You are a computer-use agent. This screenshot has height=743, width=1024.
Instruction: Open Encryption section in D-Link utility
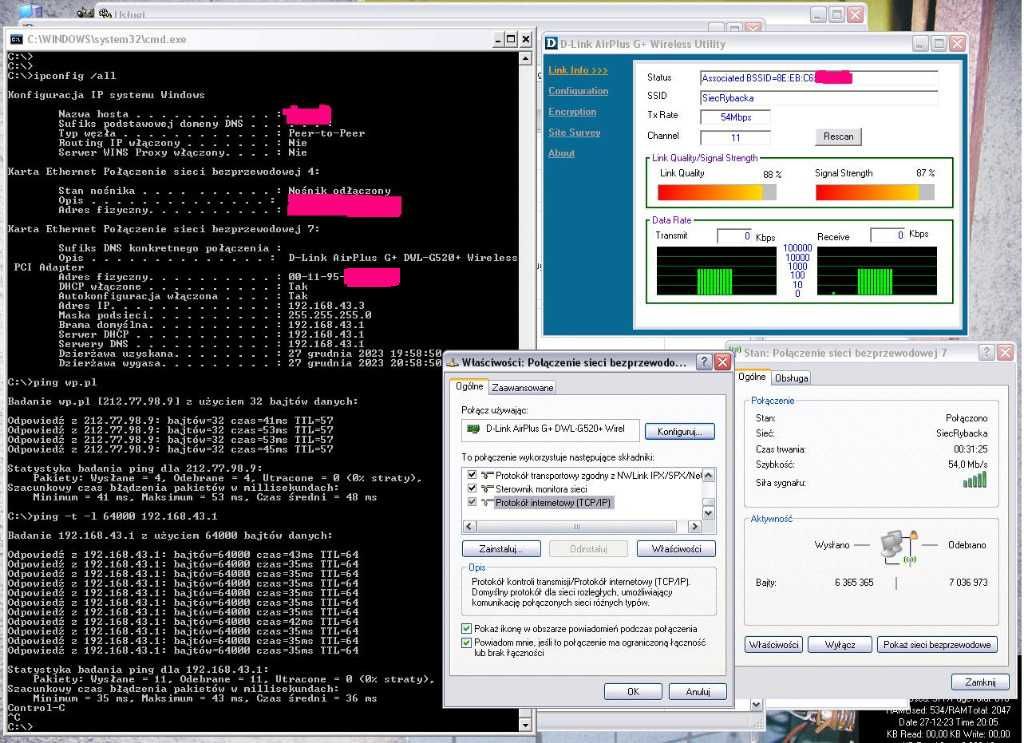pyautogui.click(x=572, y=112)
